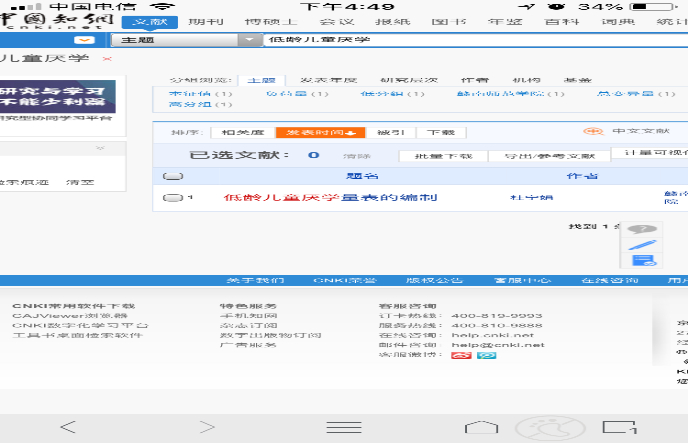Click the floating feedback edit icon
The height and width of the screenshot is (443, 688).
(642, 260)
